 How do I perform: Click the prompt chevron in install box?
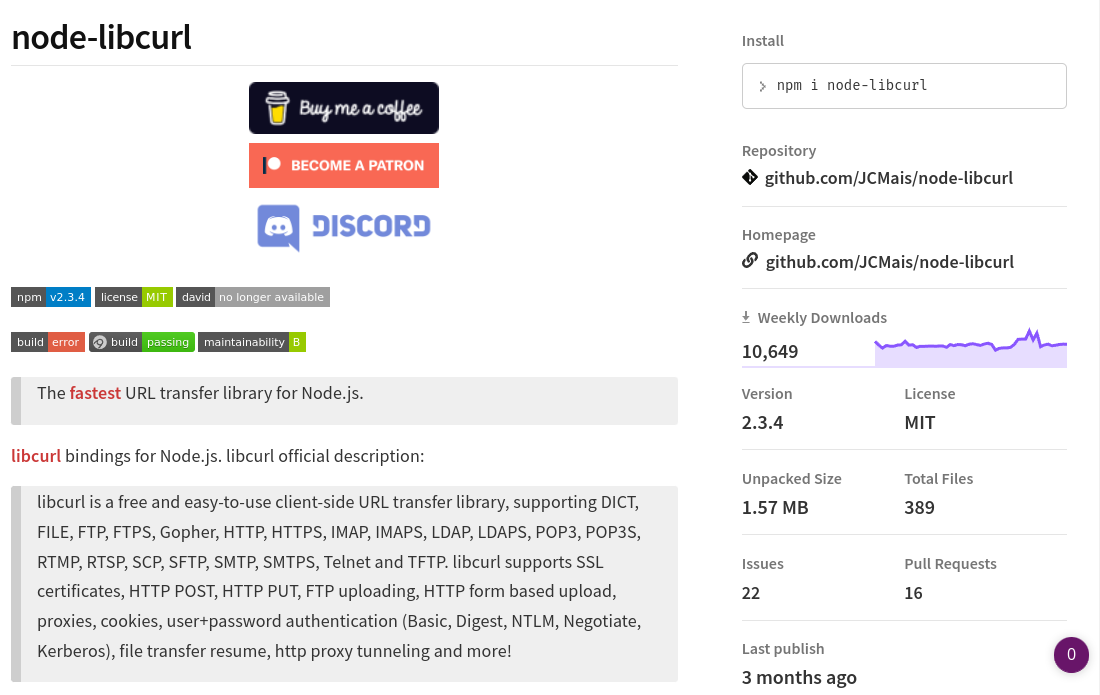762,86
